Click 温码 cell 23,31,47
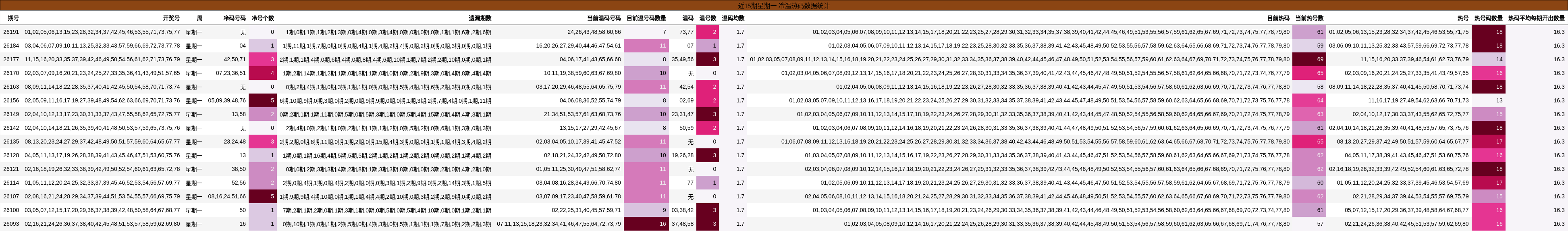Viewport: 1568px width, 231px height. click(x=682, y=114)
